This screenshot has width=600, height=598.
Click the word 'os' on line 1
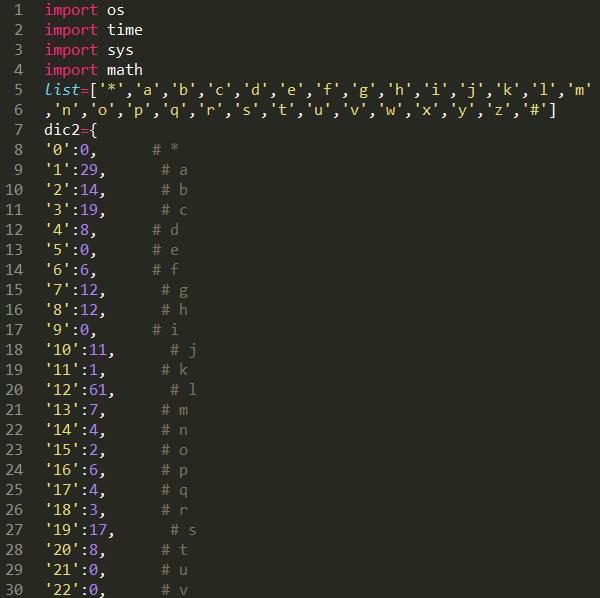coord(116,10)
